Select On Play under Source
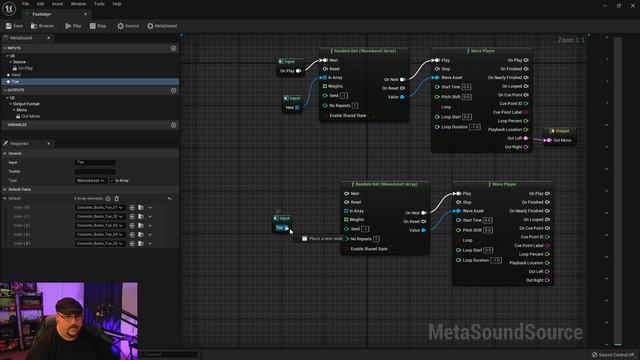 click(x=25, y=69)
